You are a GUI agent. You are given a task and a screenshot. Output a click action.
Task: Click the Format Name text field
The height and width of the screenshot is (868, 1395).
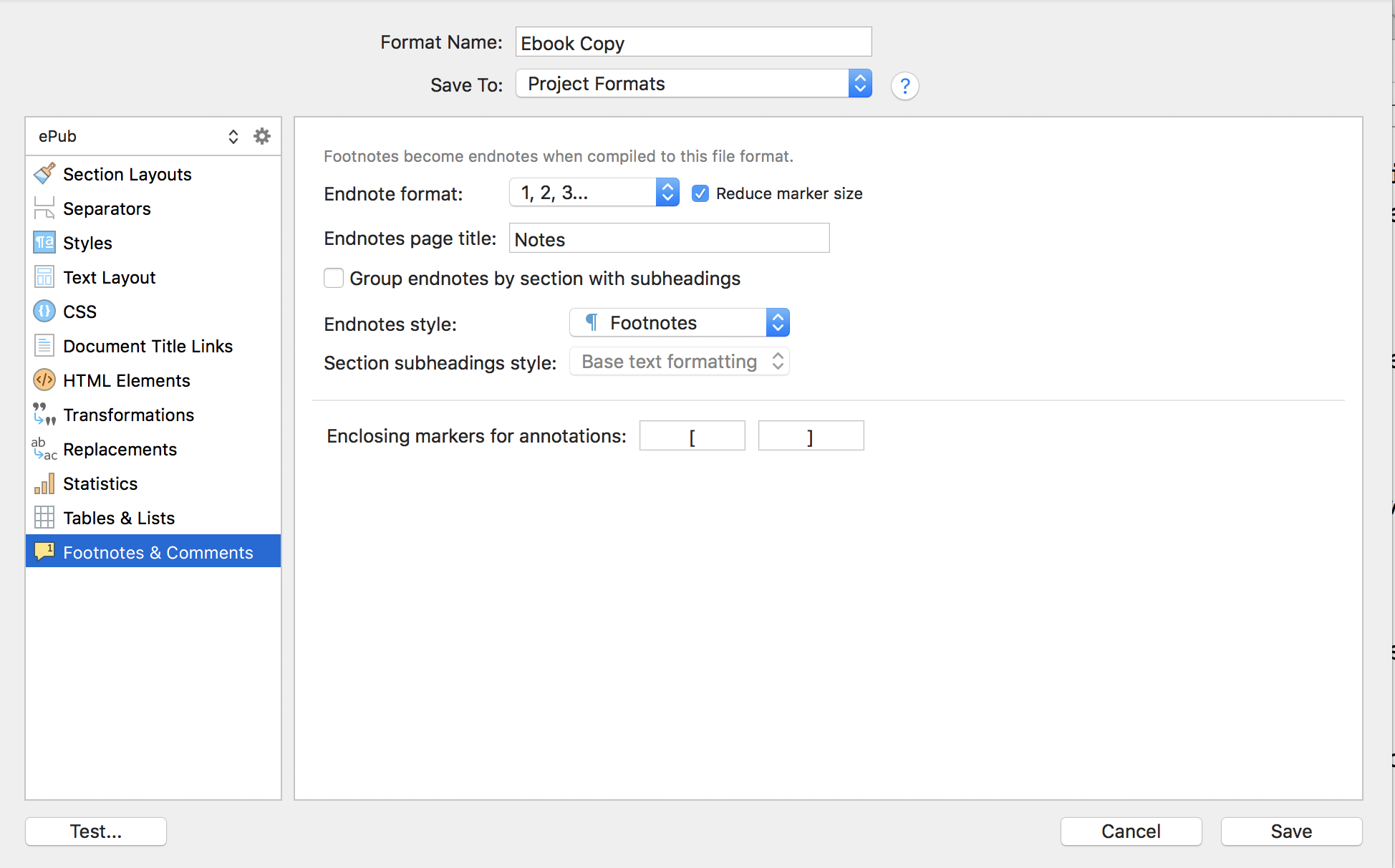pyautogui.click(x=693, y=42)
